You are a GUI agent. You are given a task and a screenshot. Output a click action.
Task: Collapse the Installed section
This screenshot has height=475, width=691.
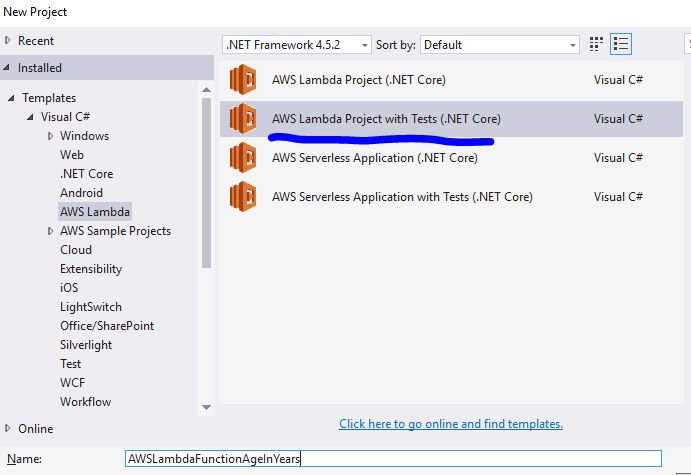click(x=7, y=67)
